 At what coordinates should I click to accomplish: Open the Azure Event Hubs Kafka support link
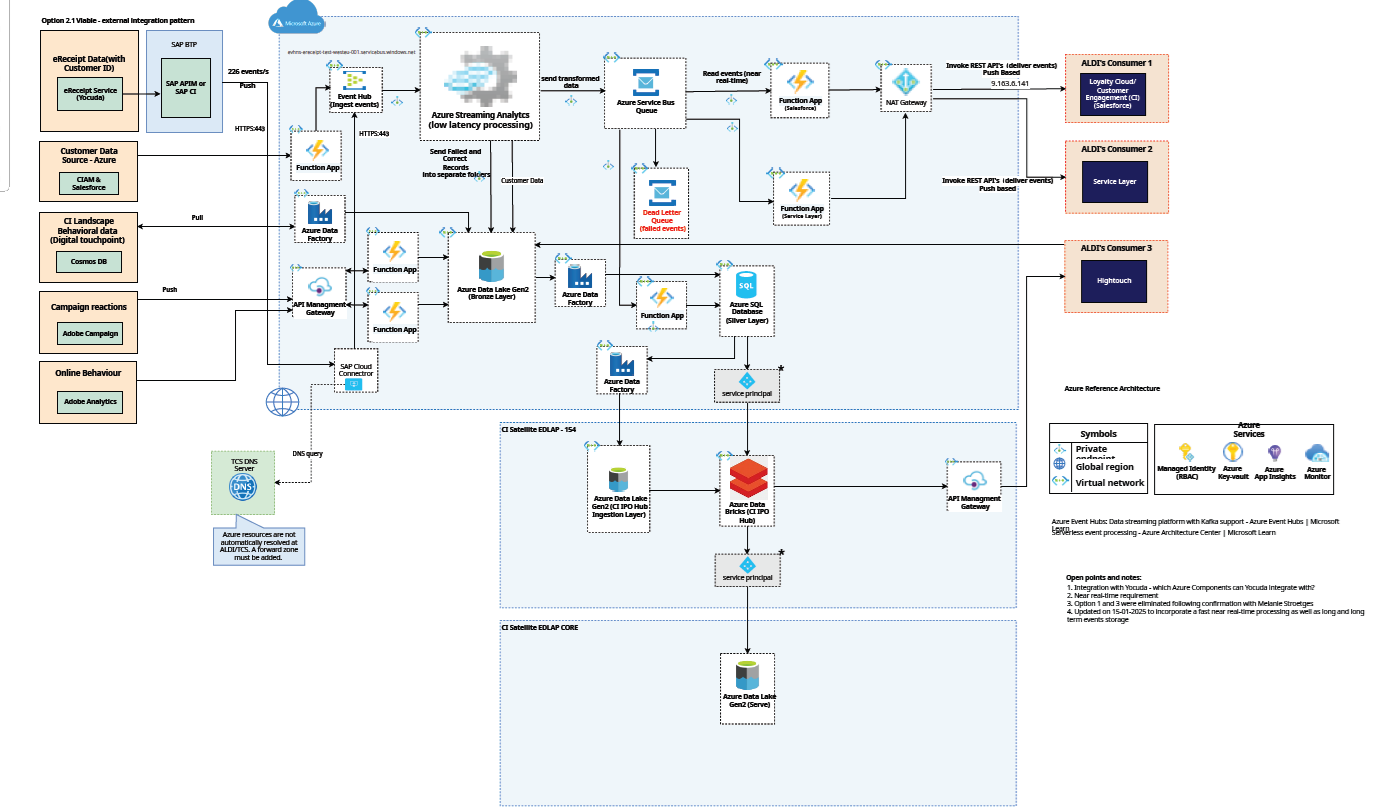[1196, 524]
